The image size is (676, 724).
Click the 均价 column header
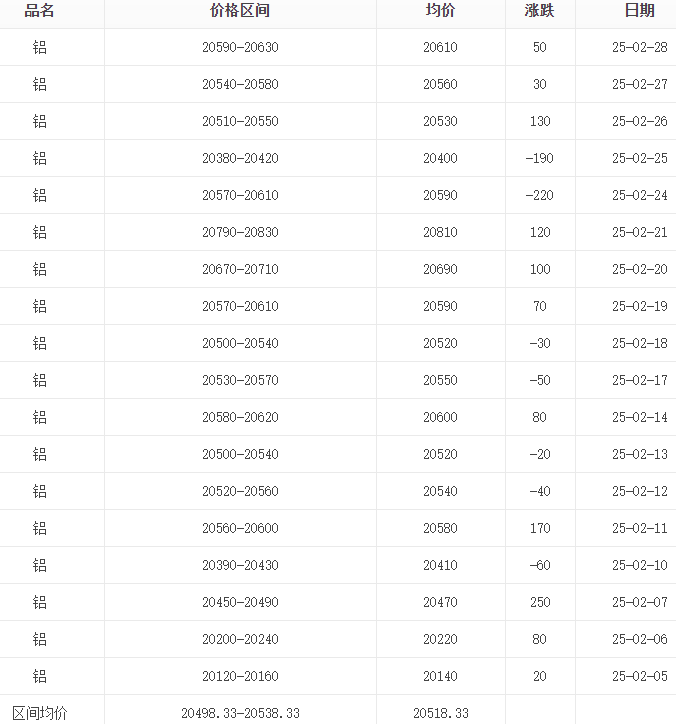coord(440,11)
